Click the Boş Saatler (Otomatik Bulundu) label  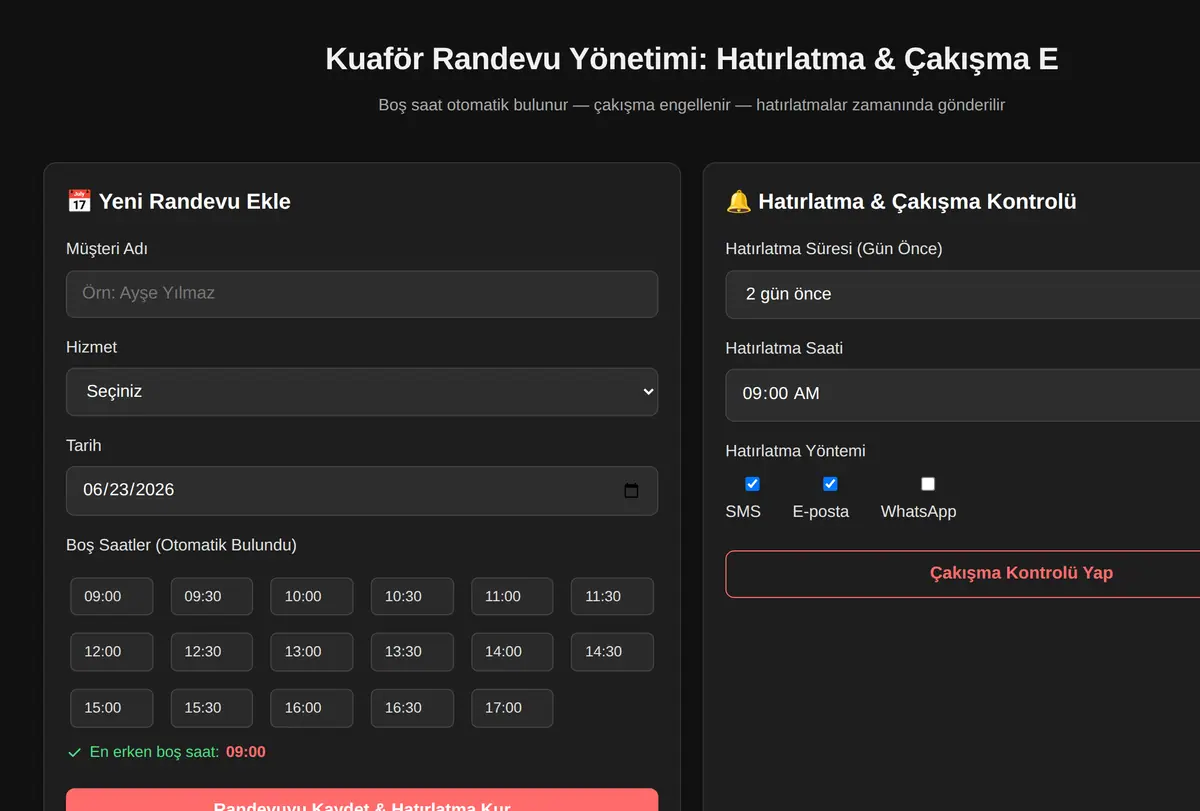pyautogui.click(x=181, y=545)
